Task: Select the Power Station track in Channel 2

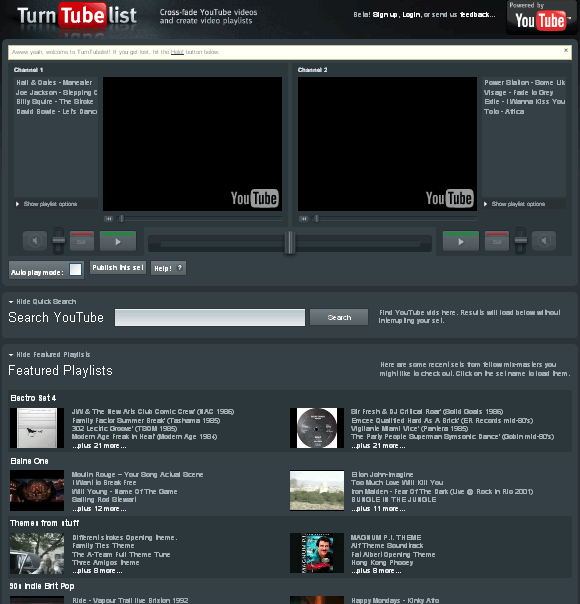Action: tap(525, 82)
